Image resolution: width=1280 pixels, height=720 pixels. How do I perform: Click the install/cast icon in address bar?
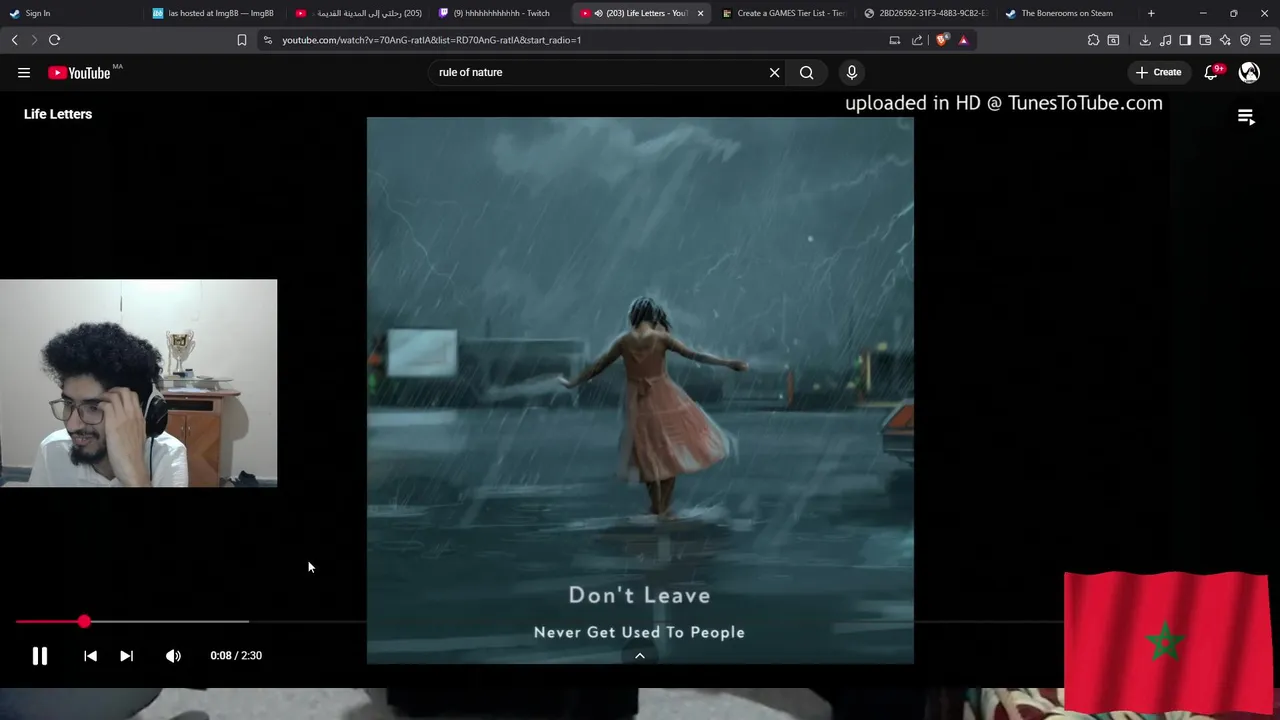895,40
